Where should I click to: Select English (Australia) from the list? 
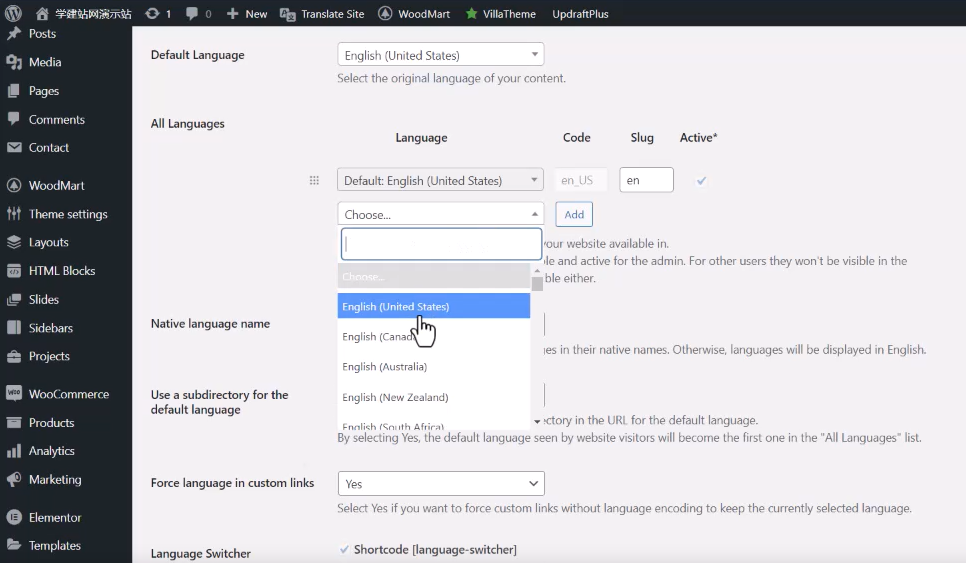[x=385, y=367]
